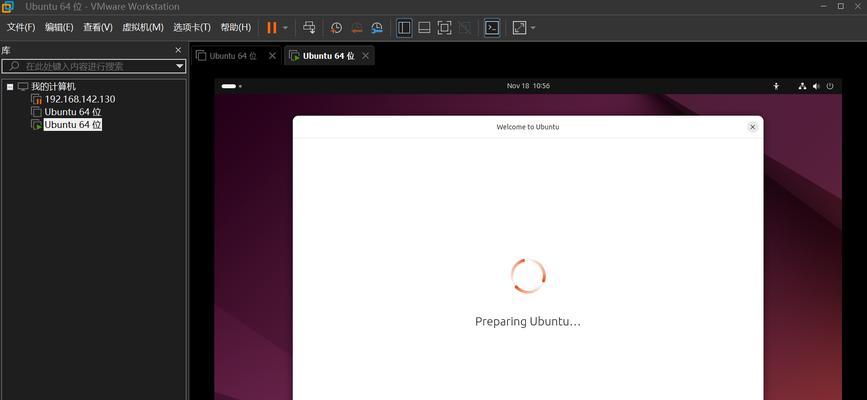Toggle the thumbnail bar view
Screen dimensions: 867x400
coord(424,28)
